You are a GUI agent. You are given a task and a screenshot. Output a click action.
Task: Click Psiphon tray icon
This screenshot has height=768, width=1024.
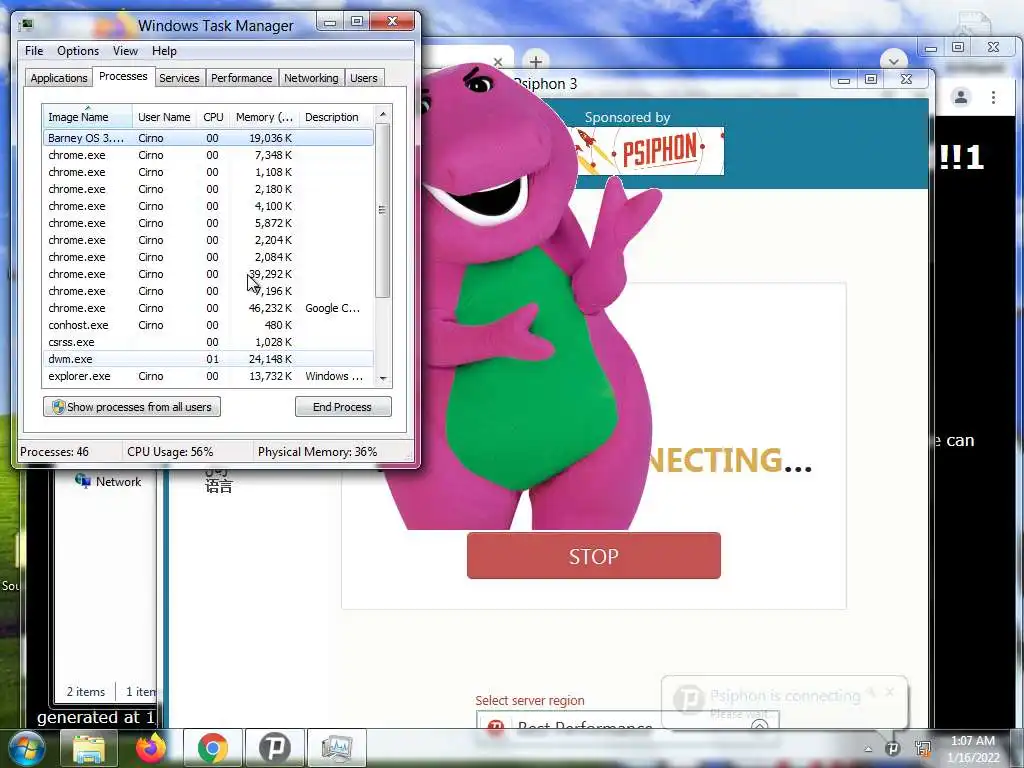892,748
